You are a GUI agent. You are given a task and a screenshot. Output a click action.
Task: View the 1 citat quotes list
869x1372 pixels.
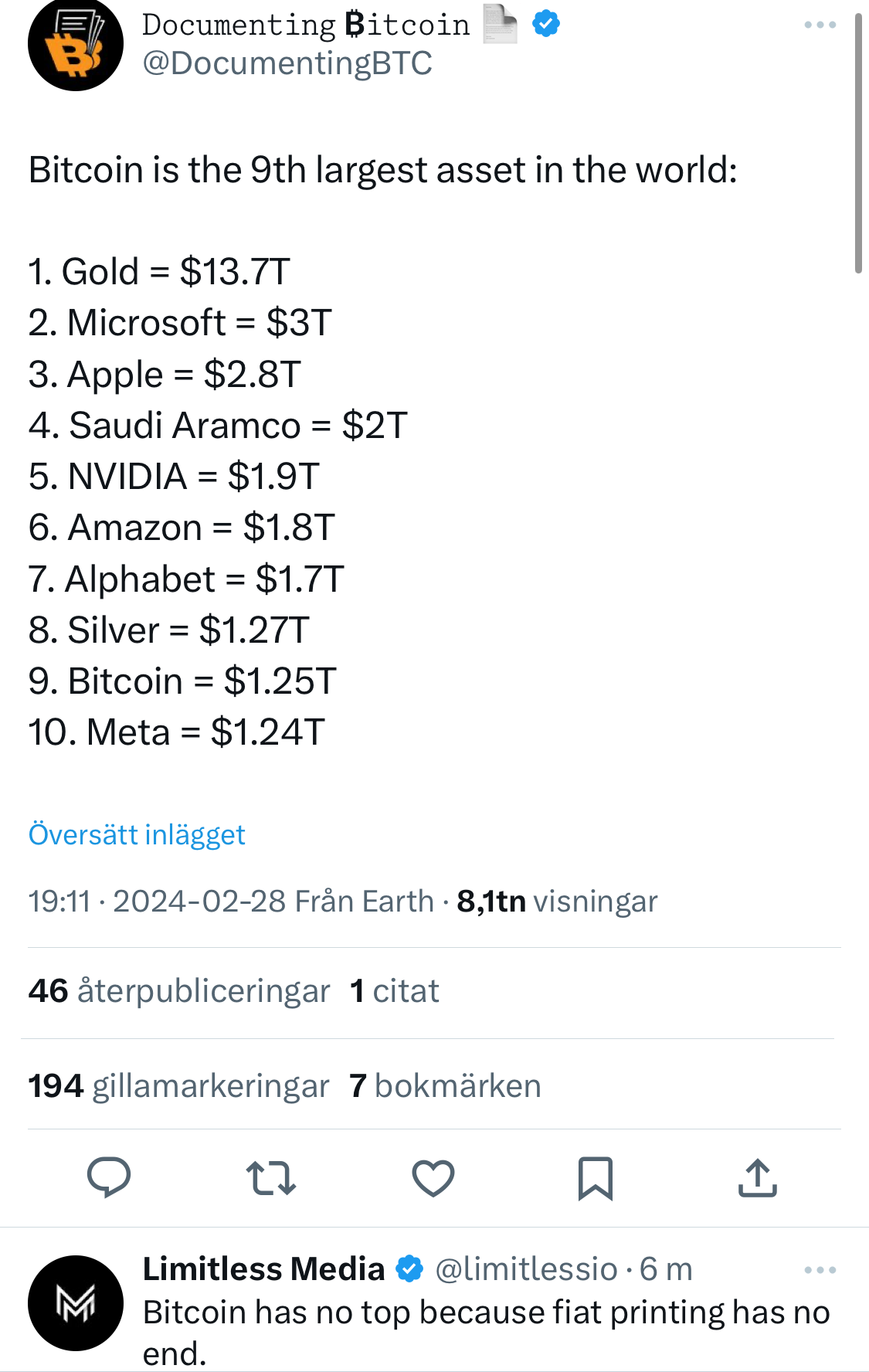click(x=395, y=991)
